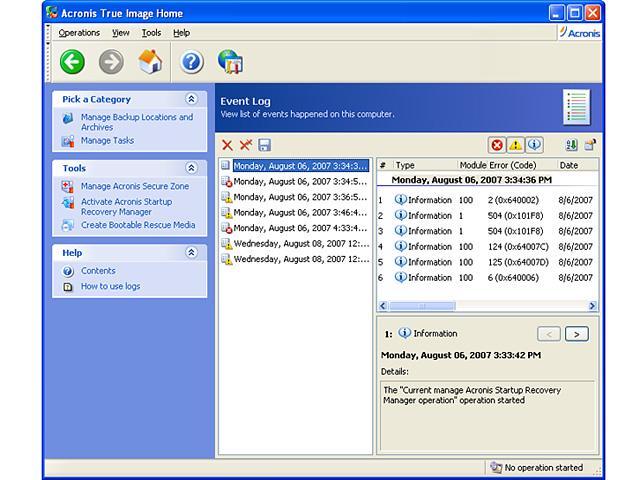Screen dimensions: 640x480
Task: Open the Contents help link
Action: [98, 271]
